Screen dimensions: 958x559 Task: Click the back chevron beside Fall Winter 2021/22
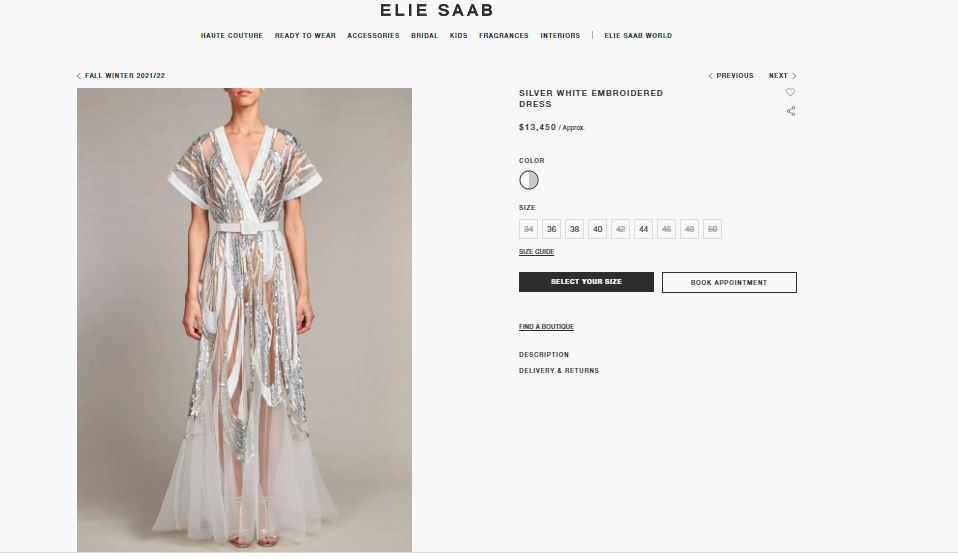pyautogui.click(x=79, y=76)
